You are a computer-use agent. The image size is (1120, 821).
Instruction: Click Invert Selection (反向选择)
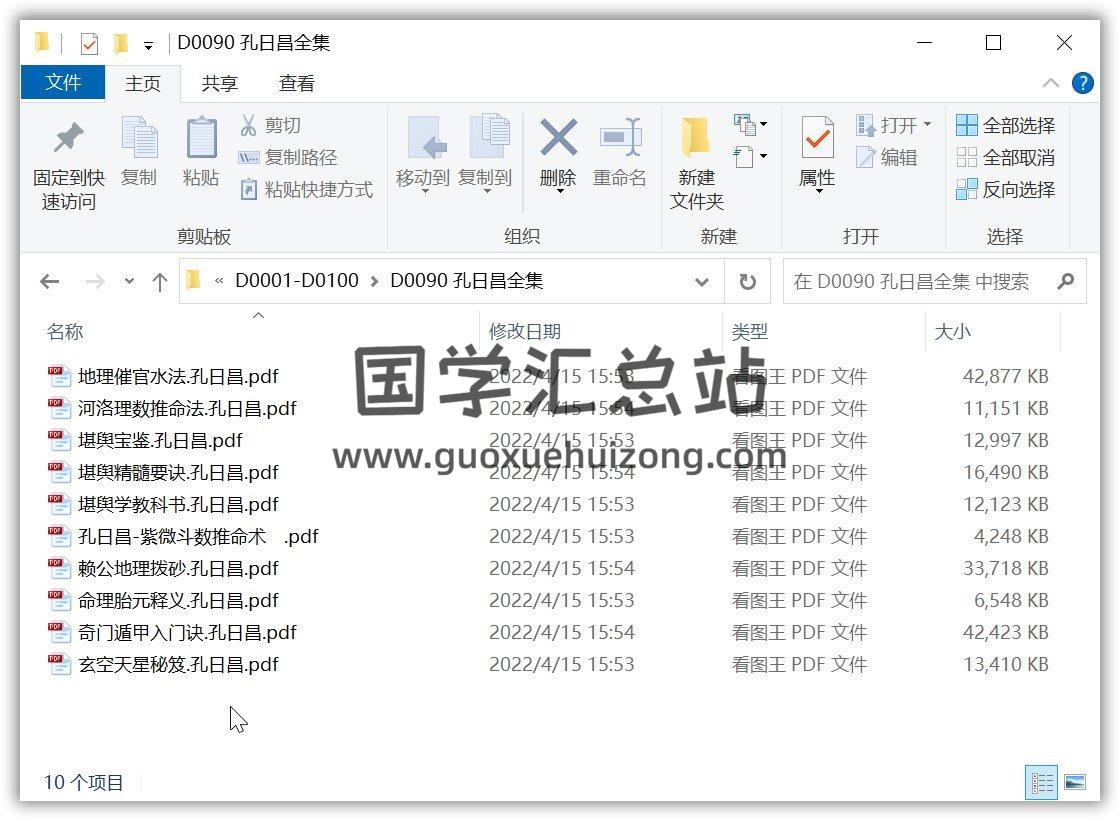coord(1006,190)
